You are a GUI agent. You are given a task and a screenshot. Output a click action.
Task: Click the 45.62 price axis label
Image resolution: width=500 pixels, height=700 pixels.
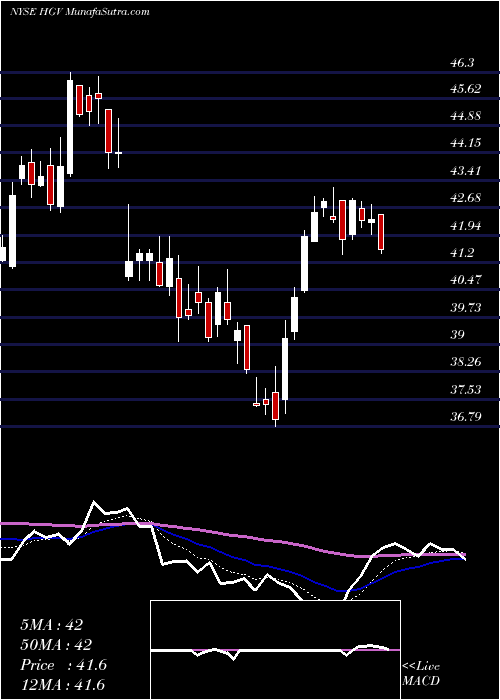click(x=466, y=89)
